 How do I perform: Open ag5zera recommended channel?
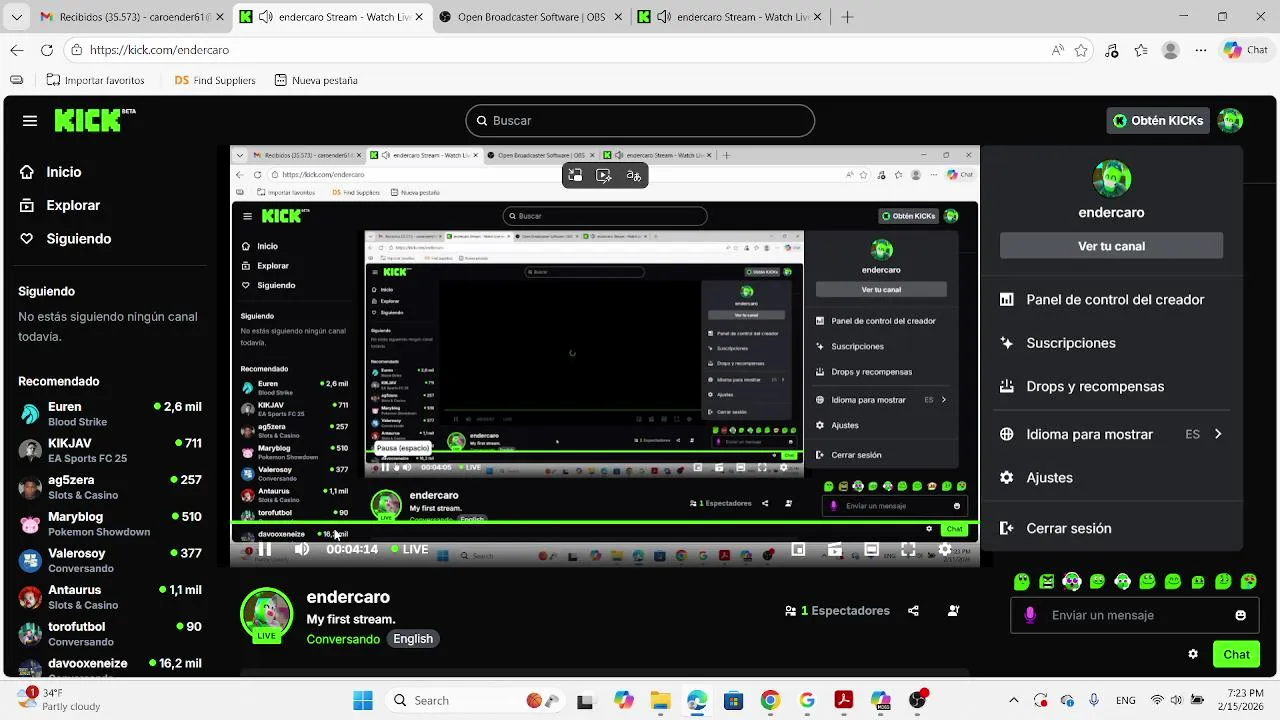click(111, 488)
